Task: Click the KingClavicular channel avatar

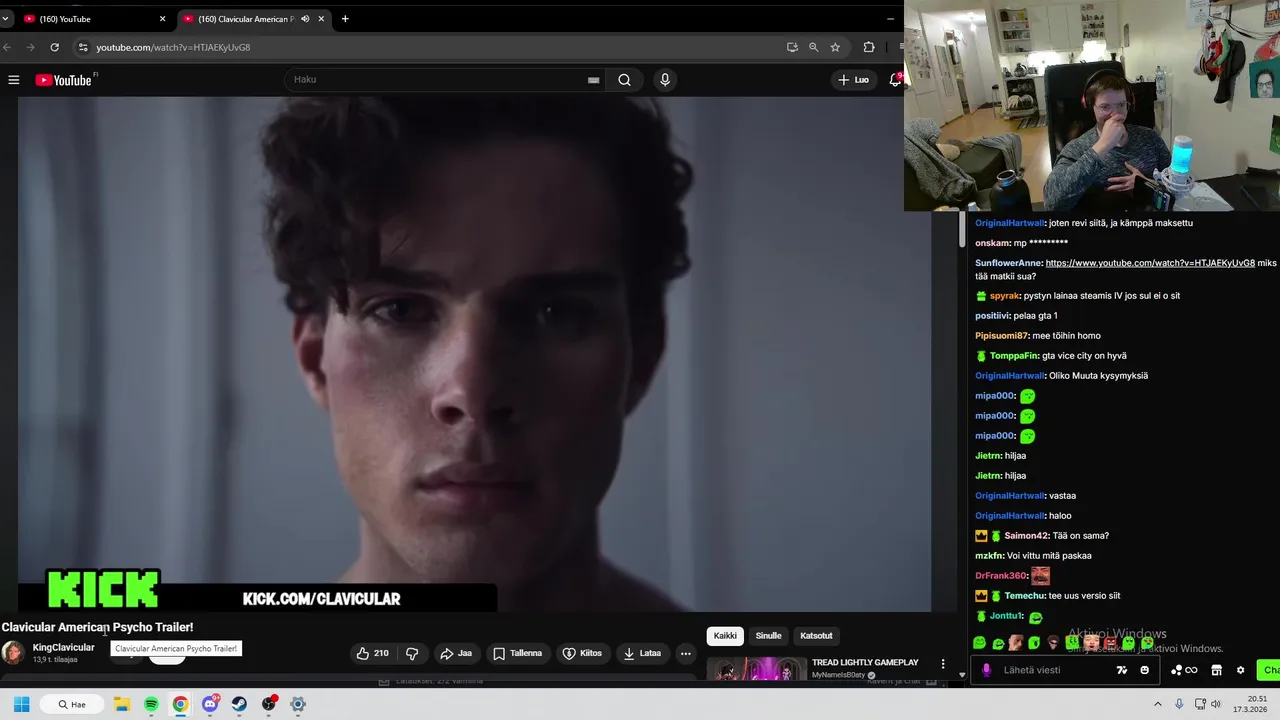Action: (13, 653)
